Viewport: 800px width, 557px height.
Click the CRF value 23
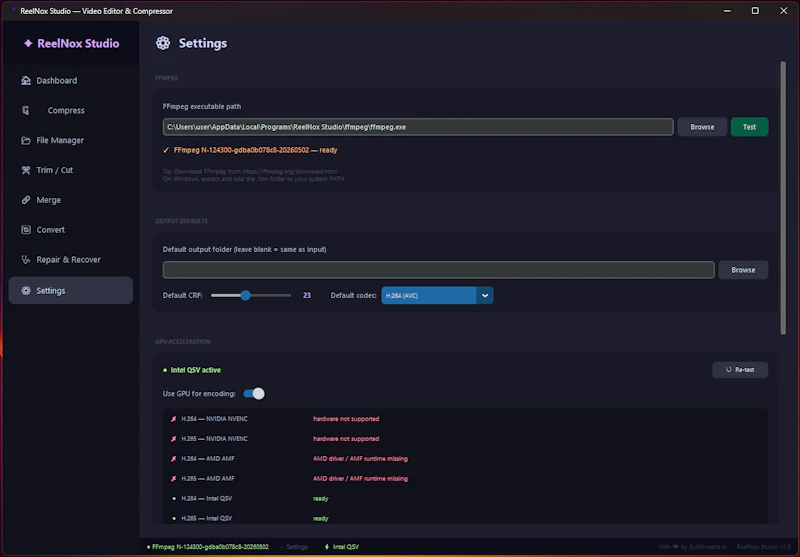click(307, 295)
